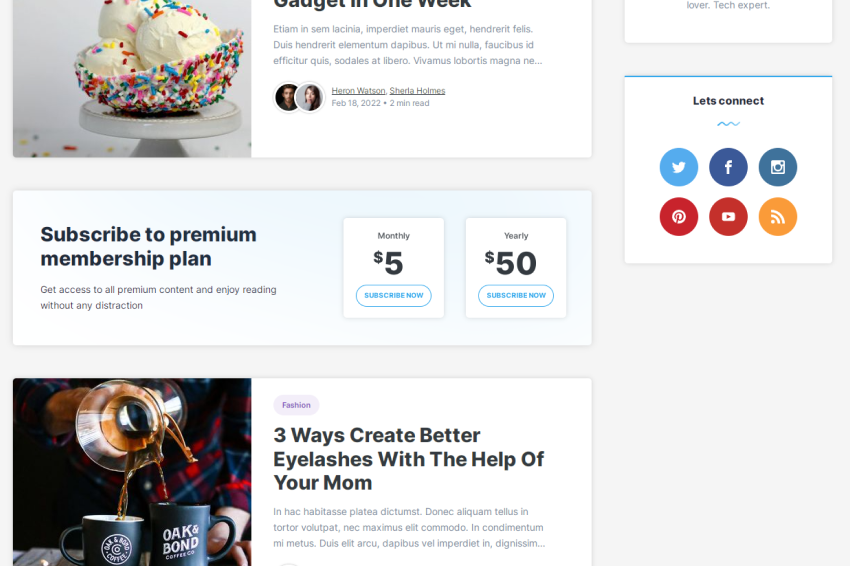Image resolution: width=850 pixels, height=566 pixels.
Task: Open the Pinterest social icon
Action: [x=679, y=217]
